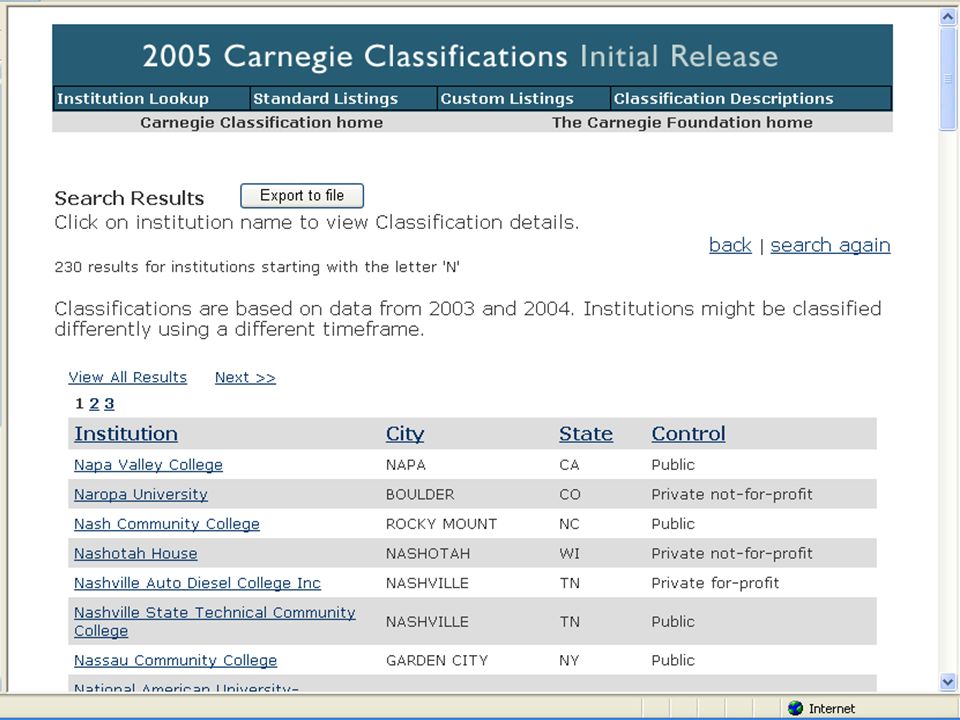The width and height of the screenshot is (960, 720).
Task: Open Napa Valley College details
Action: pos(148,465)
